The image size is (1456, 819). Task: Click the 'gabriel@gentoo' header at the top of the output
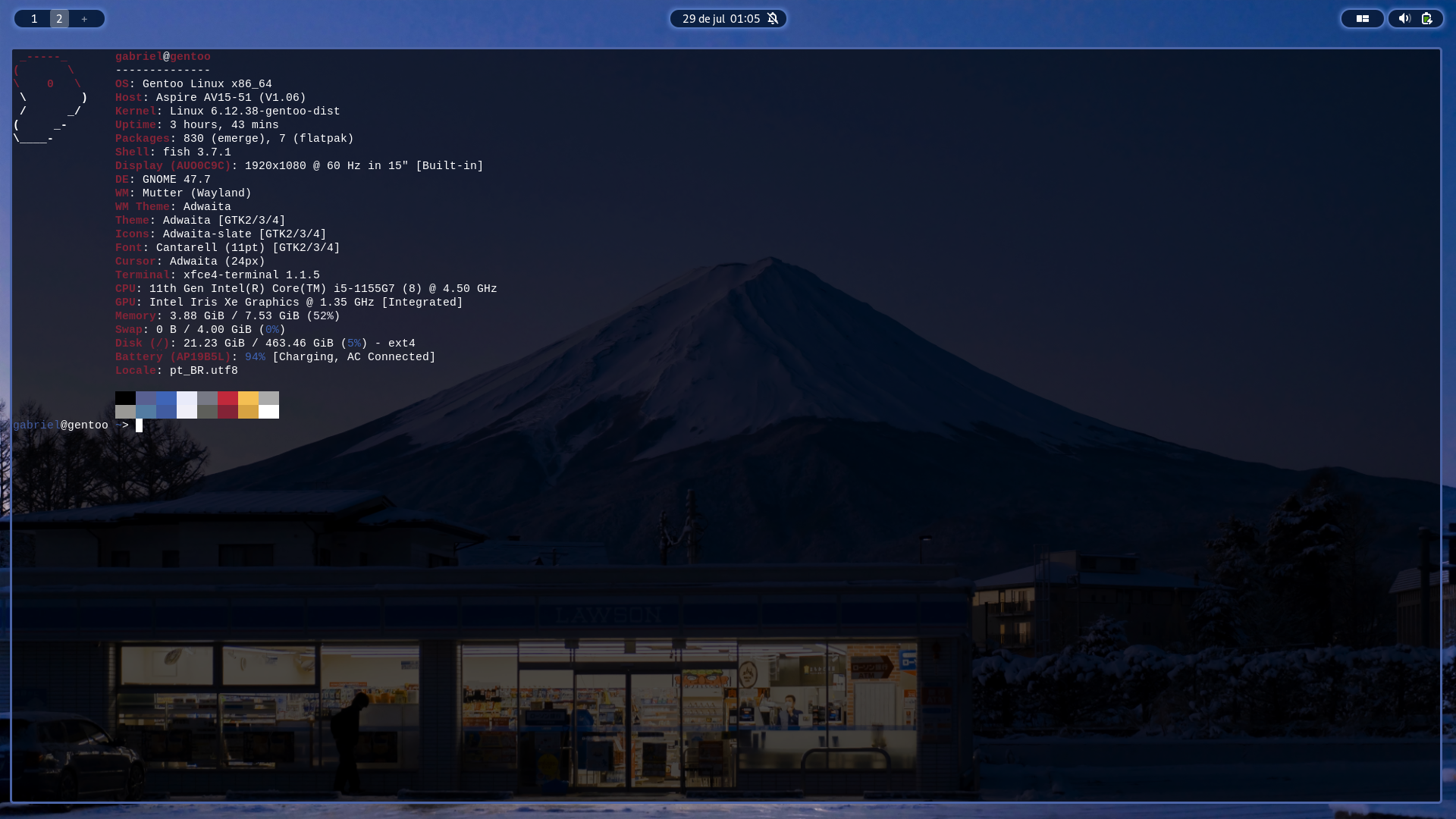click(x=163, y=57)
